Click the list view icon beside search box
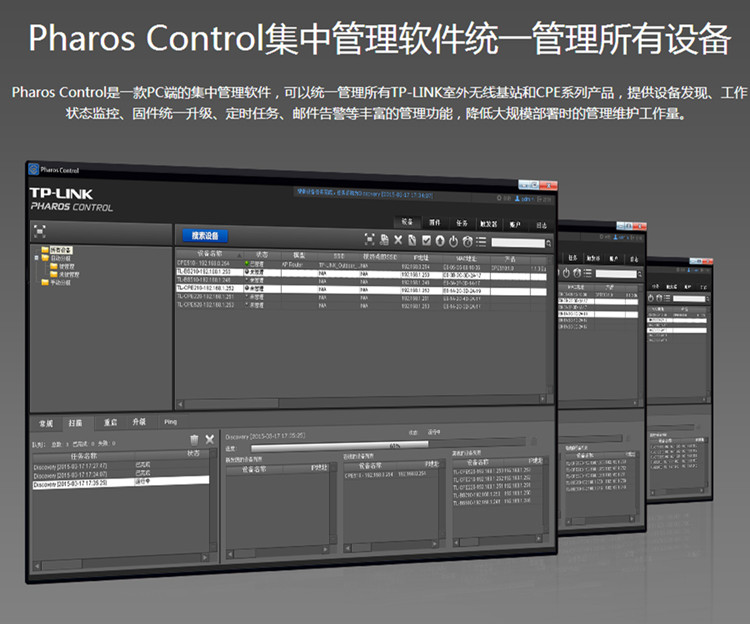This screenshot has height=624, width=750. pyautogui.click(x=481, y=241)
